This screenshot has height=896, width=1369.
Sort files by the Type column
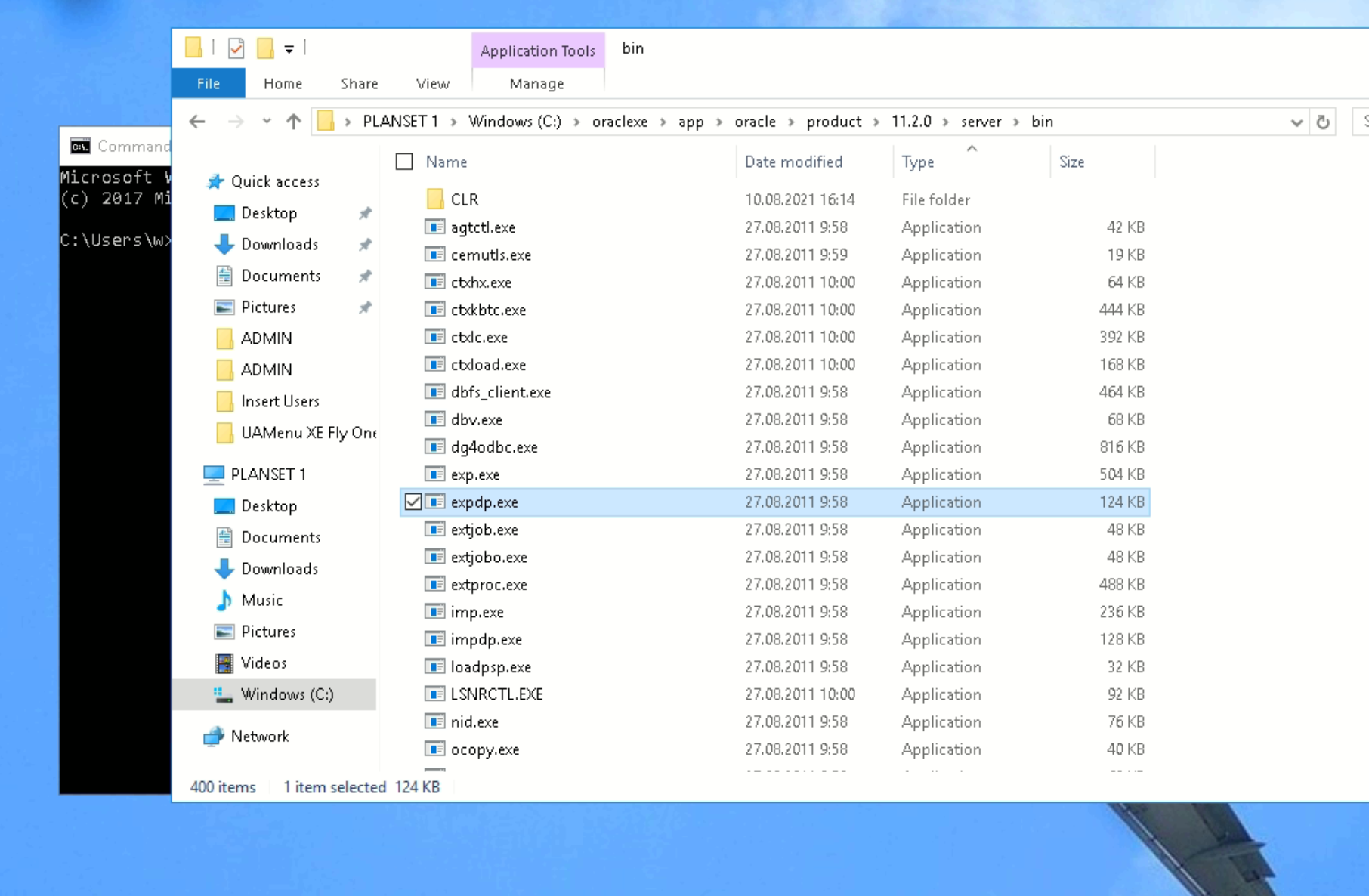coord(918,162)
